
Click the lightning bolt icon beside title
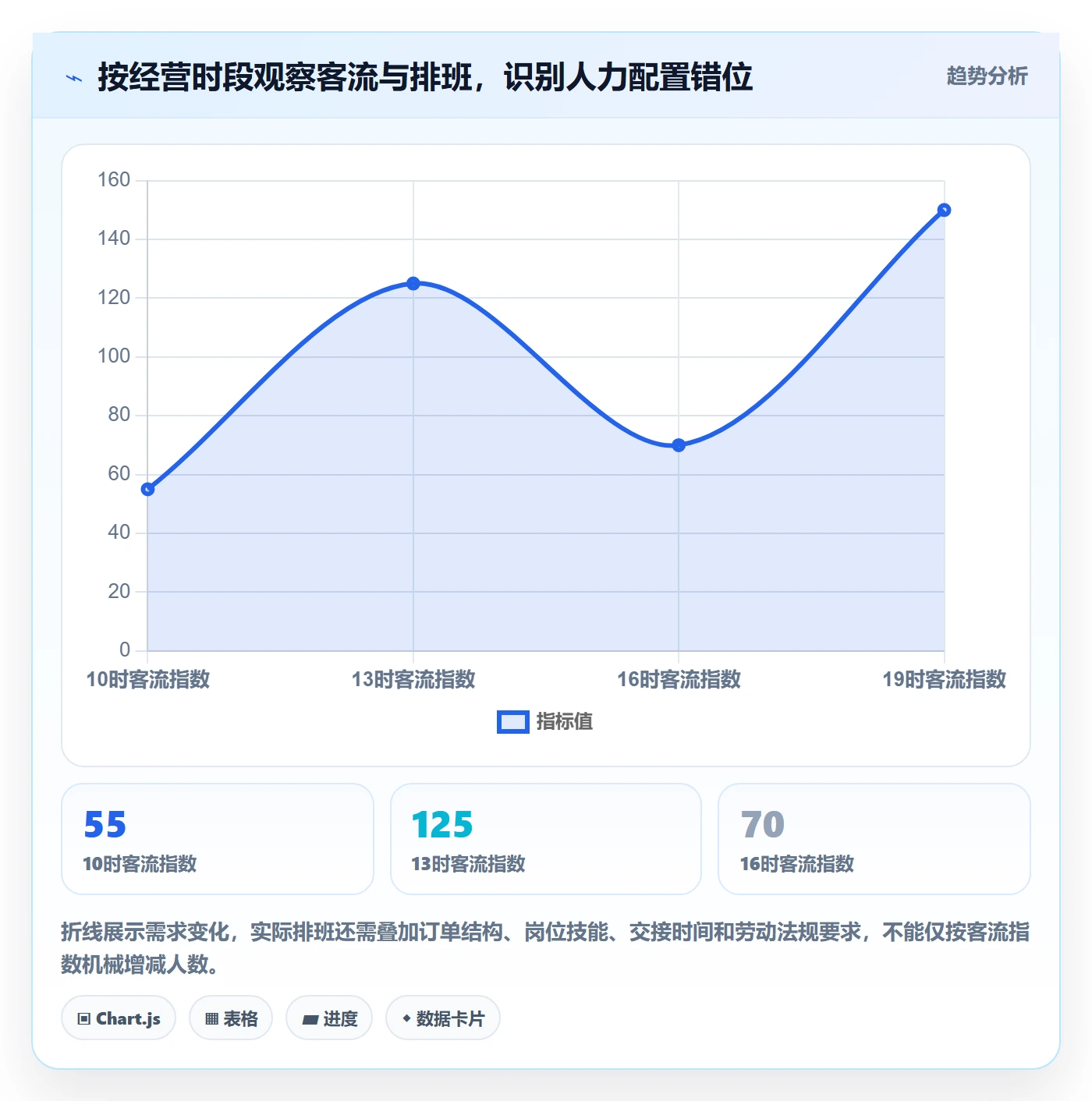coord(74,78)
